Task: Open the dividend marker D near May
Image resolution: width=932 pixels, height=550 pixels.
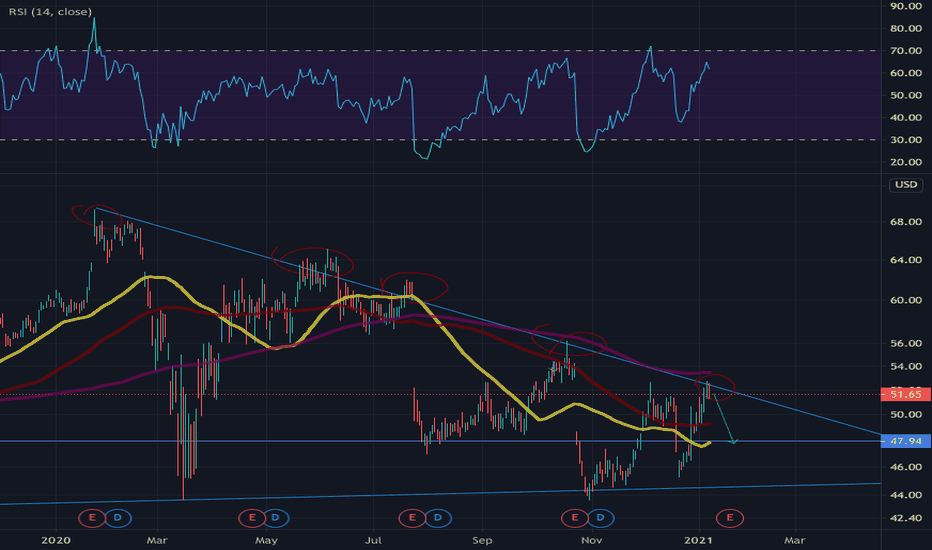Action: point(275,518)
